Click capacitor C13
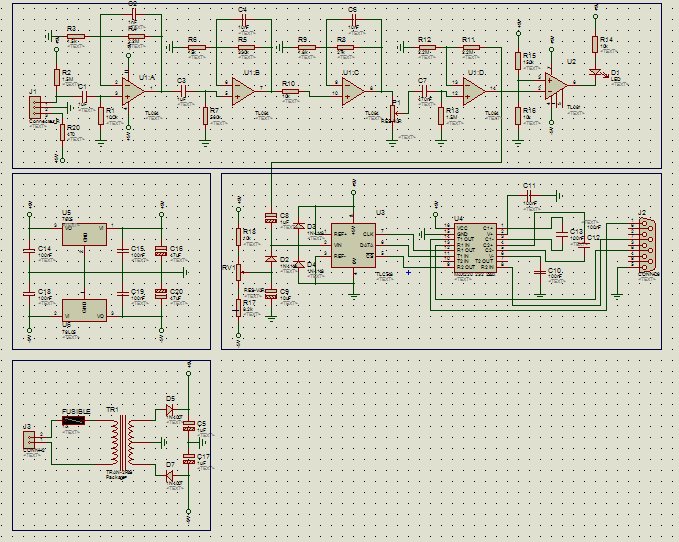Viewport: 679px width, 542px height. pos(562,234)
